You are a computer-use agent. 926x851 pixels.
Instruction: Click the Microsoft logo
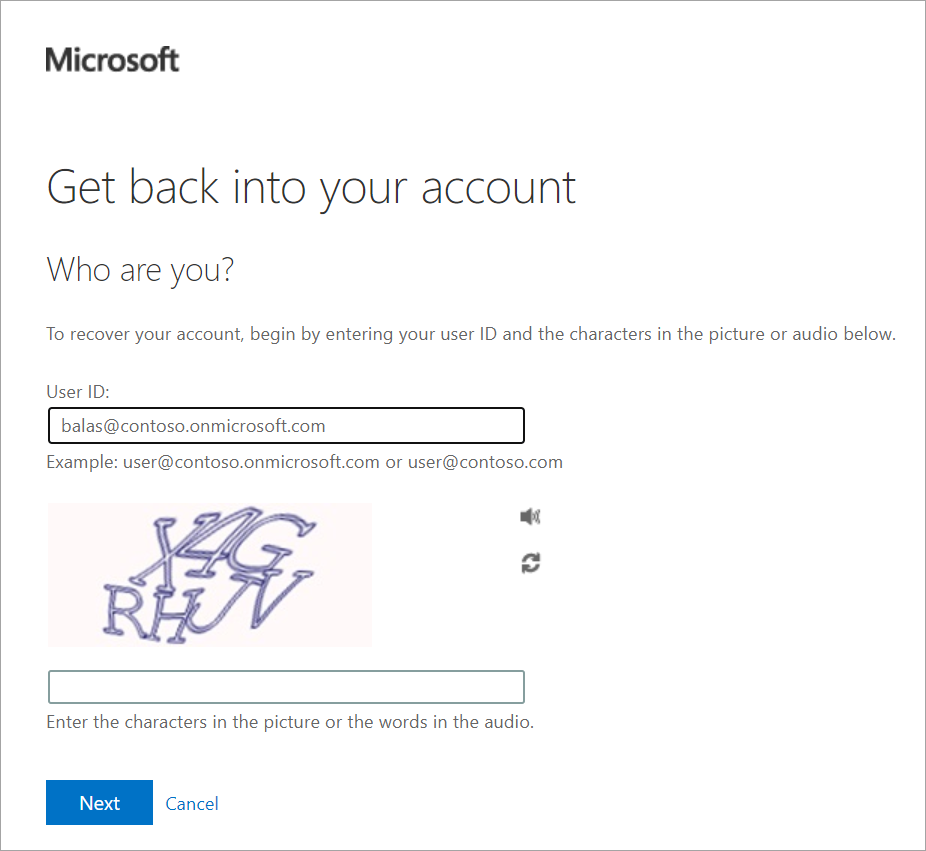pos(111,59)
